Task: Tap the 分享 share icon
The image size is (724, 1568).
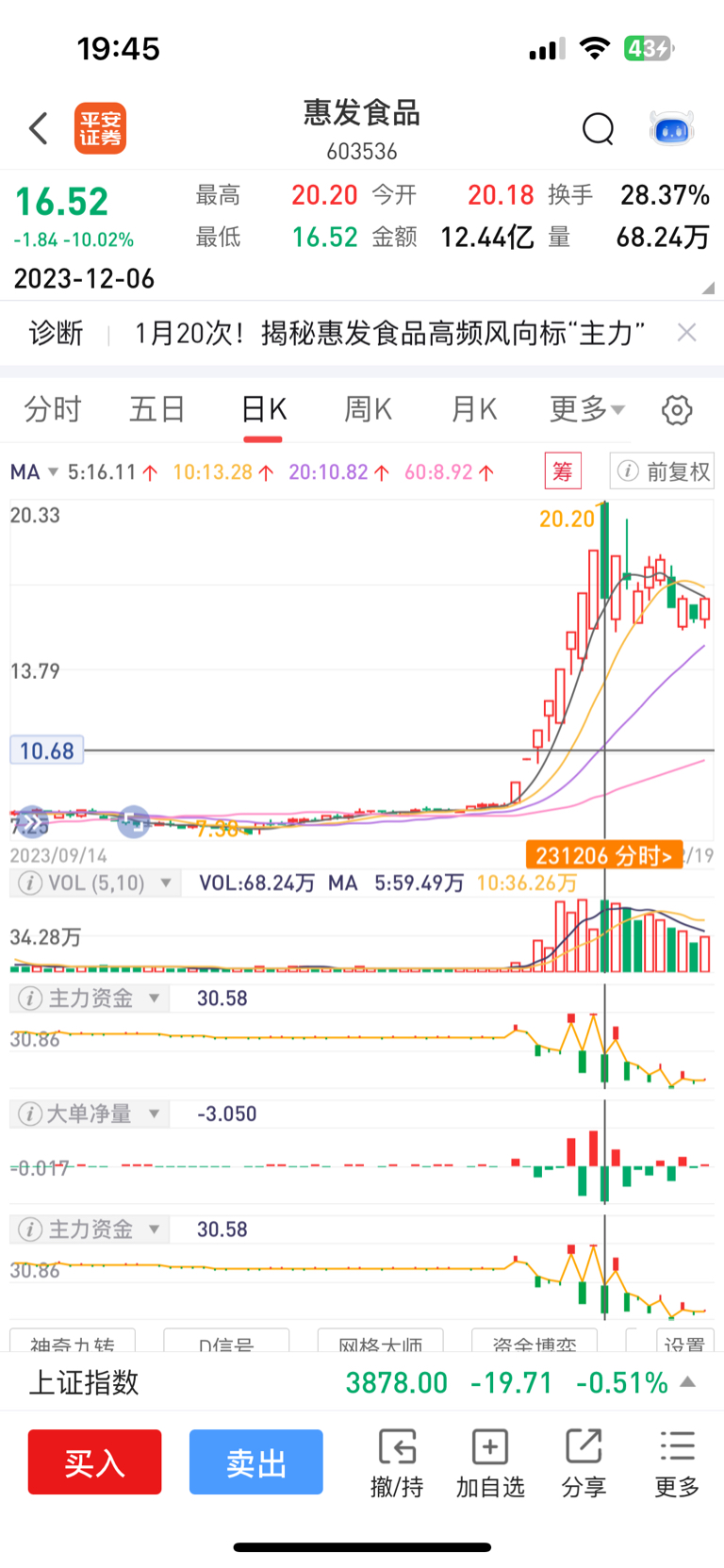Action: click(x=584, y=1446)
